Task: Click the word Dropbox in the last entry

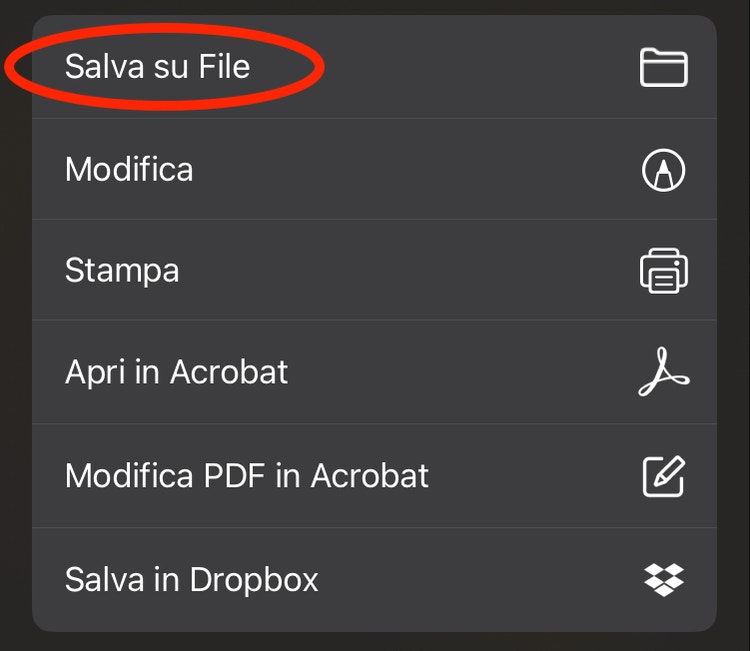Action: (254, 579)
